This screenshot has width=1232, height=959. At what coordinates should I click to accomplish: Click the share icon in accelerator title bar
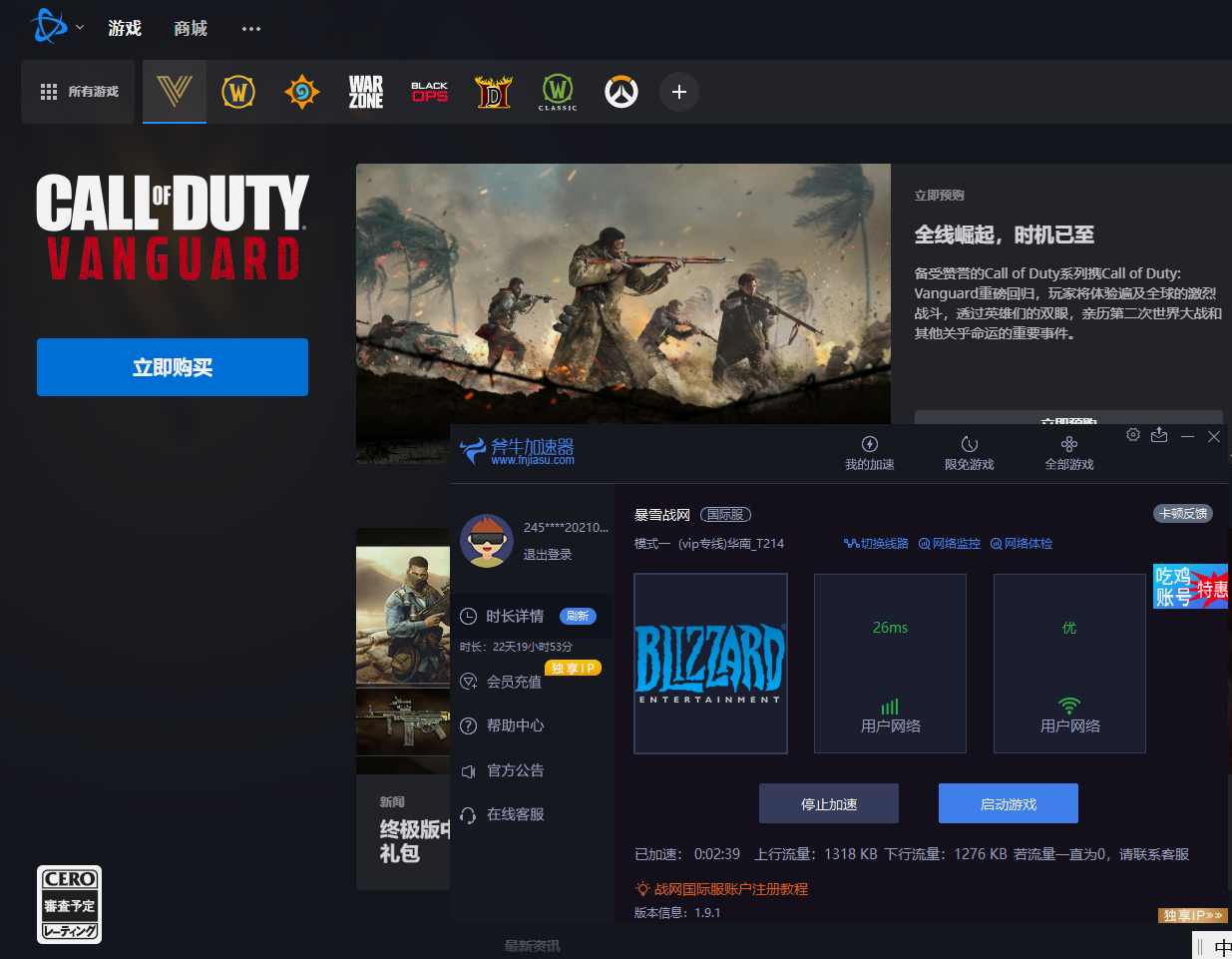1159,435
